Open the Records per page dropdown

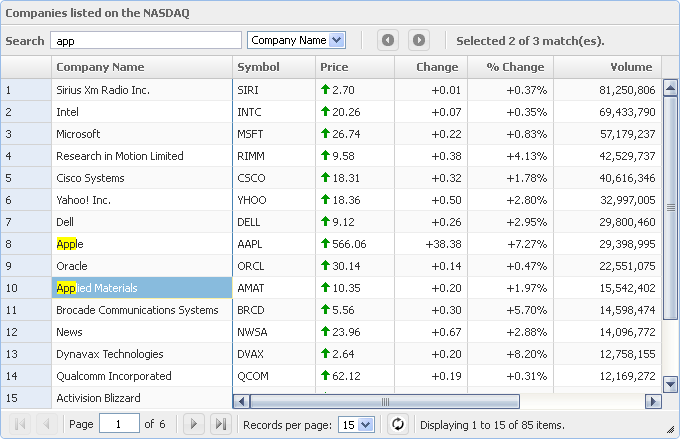coord(365,424)
